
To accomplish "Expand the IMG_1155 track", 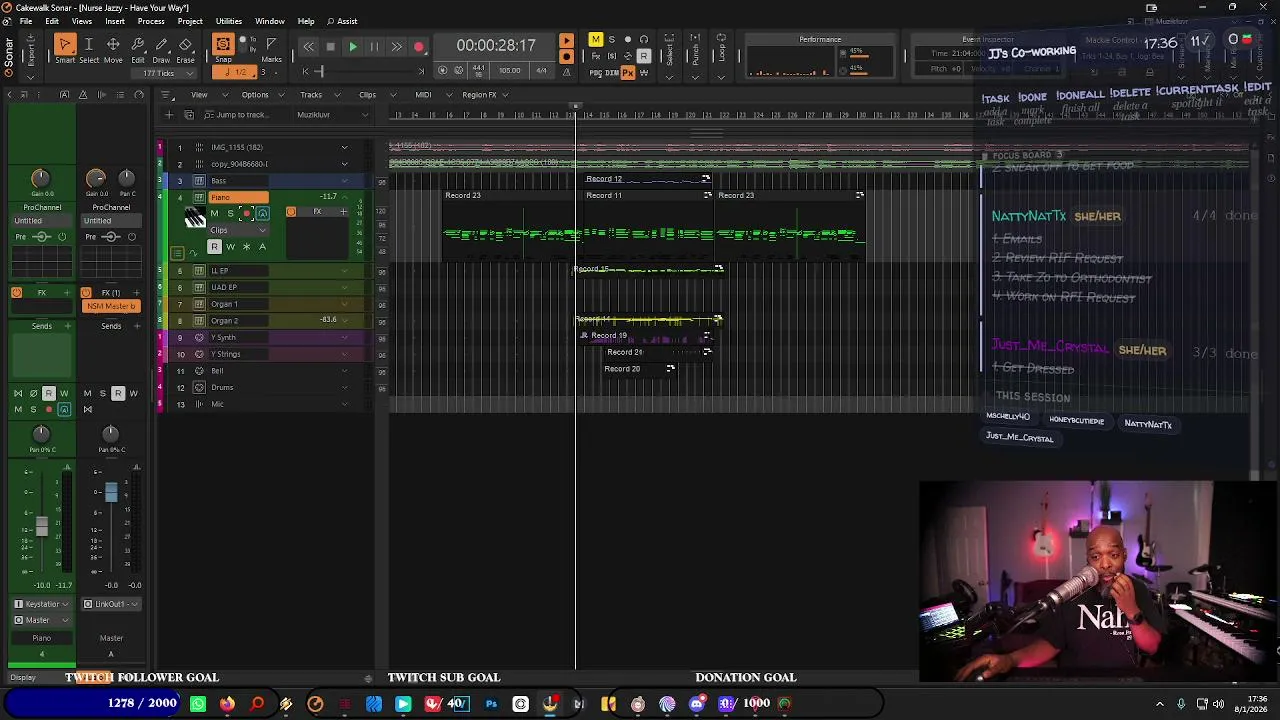I will tap(345, 147).
